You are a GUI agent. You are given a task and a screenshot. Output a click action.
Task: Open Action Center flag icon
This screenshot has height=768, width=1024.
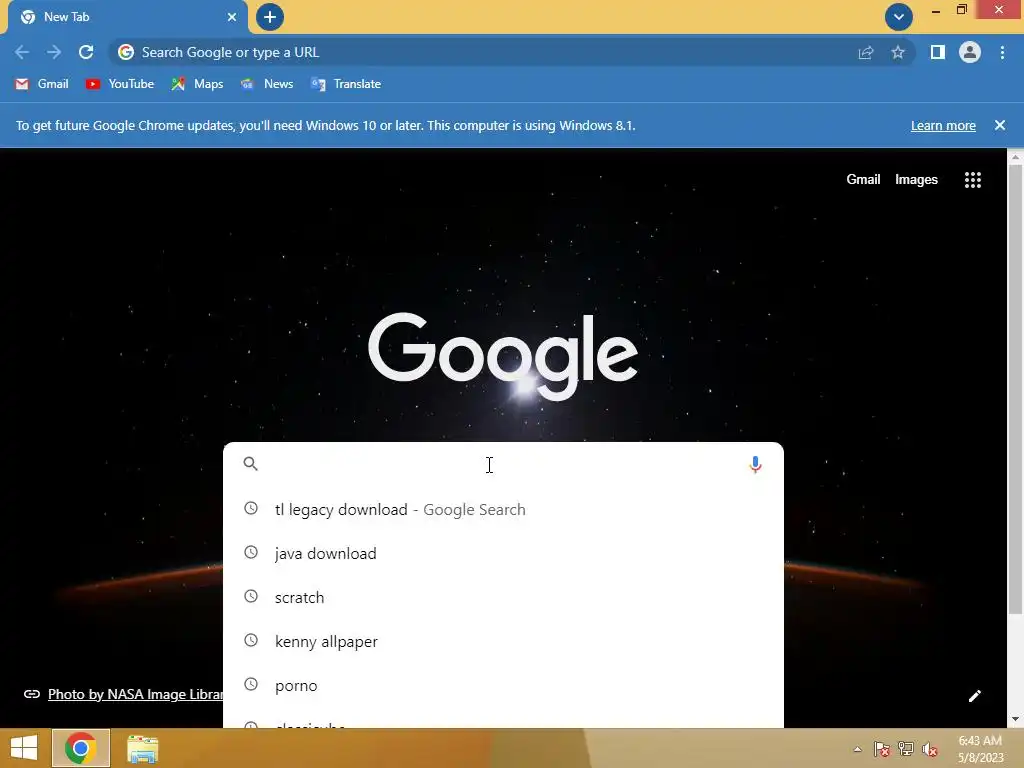[x=882, y=749]
